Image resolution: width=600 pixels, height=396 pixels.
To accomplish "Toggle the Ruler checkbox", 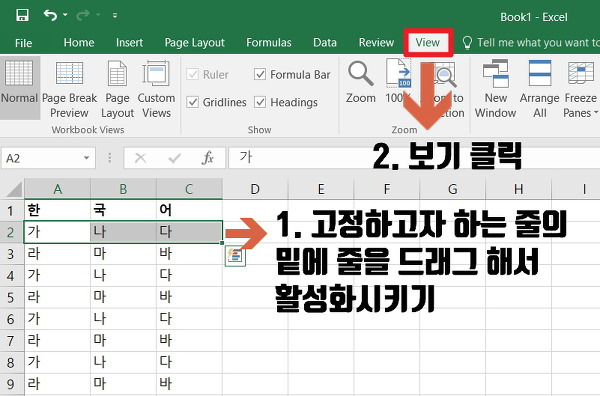I will click(x=192, y=74).
